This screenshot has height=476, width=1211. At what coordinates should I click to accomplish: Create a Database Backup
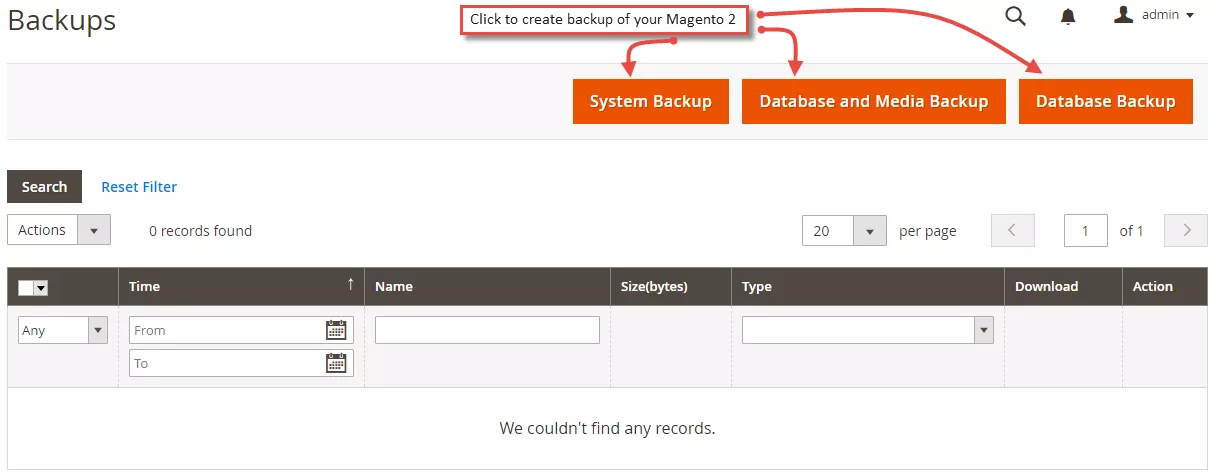(x=1105, y=102)
